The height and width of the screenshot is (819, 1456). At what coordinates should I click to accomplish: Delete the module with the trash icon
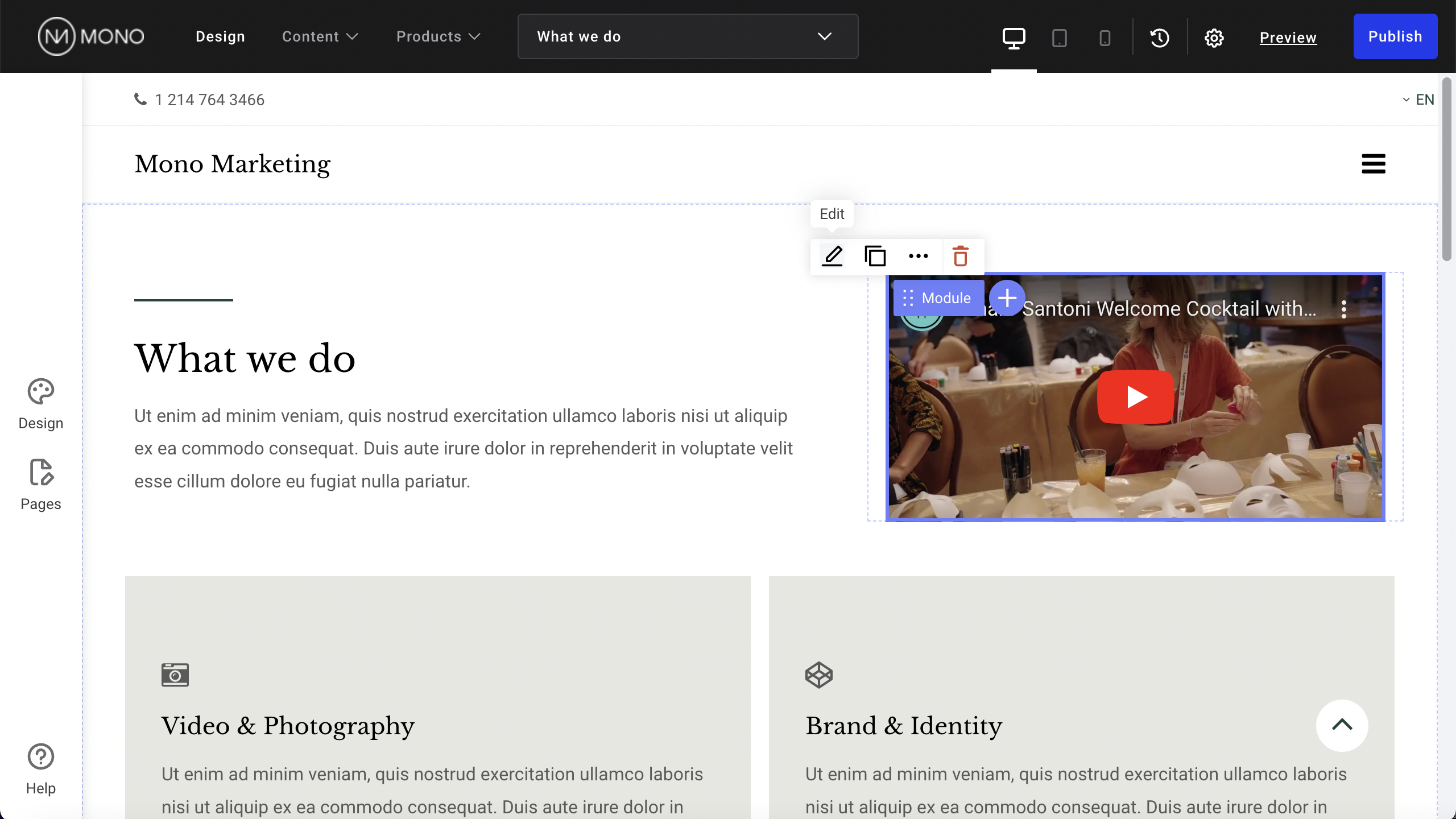coord(961,257)
